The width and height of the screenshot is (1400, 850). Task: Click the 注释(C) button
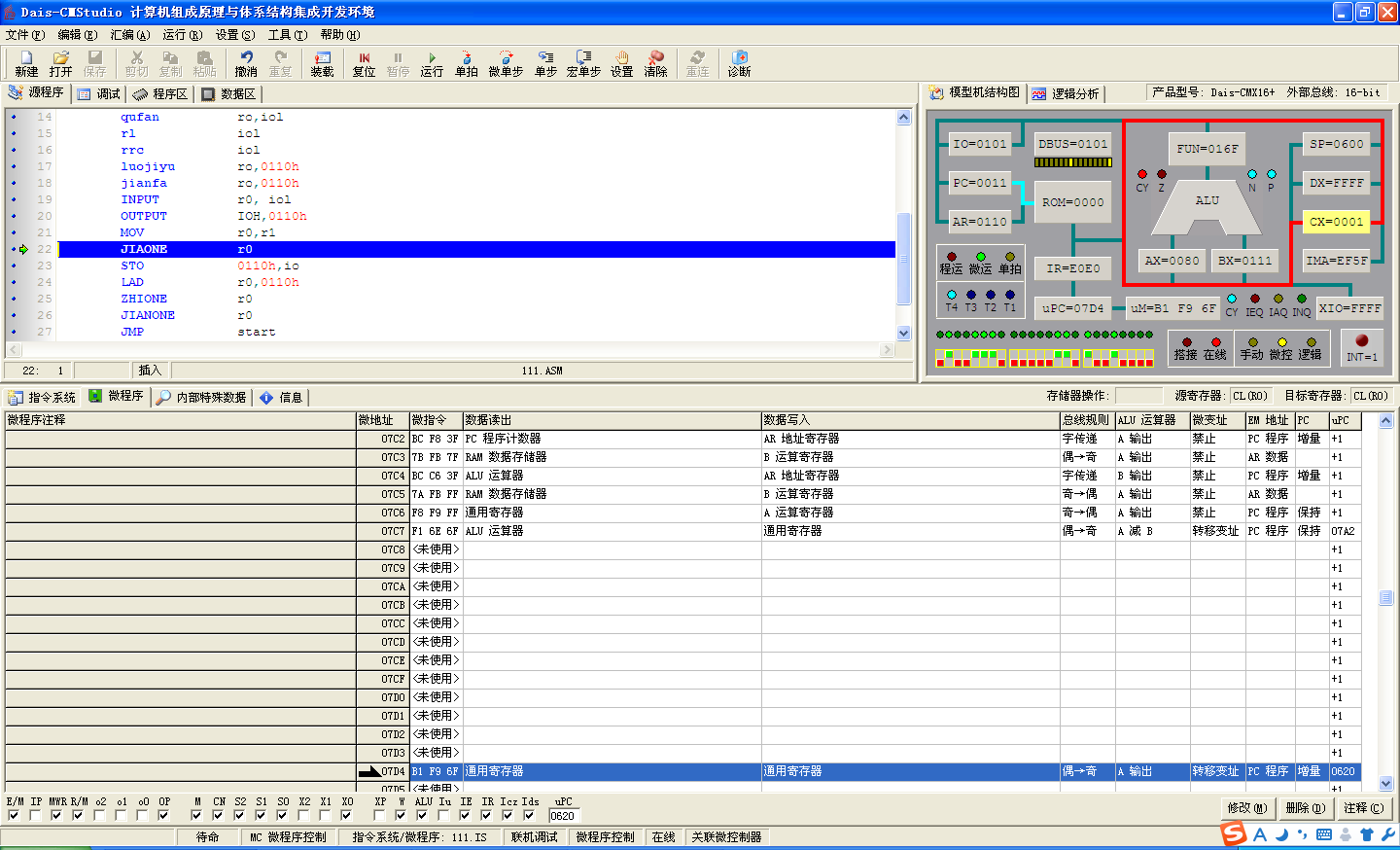point(1363,807)
